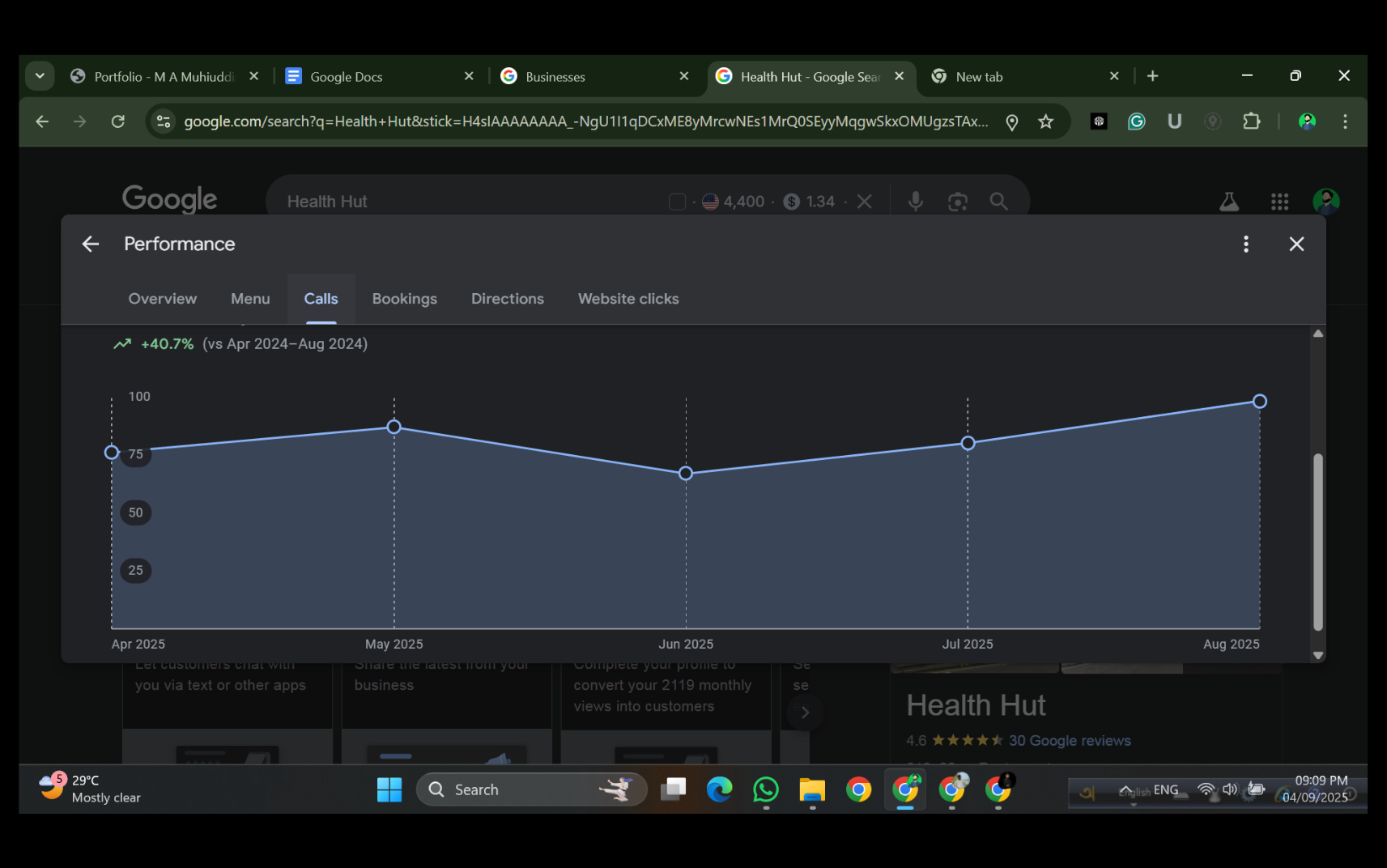
Task: Switch to the Bookings tab
Action: pyautogui.click(x=405, y=298)
